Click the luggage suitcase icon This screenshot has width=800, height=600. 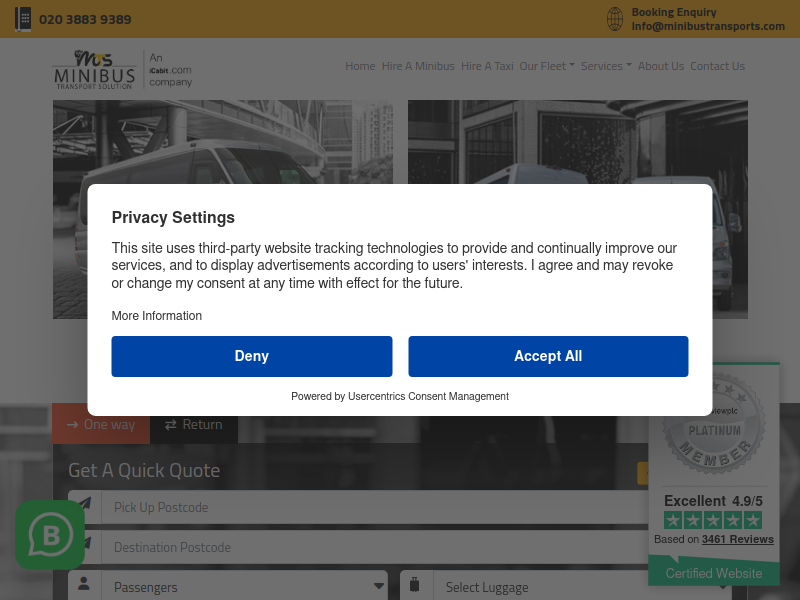[415, 585]
